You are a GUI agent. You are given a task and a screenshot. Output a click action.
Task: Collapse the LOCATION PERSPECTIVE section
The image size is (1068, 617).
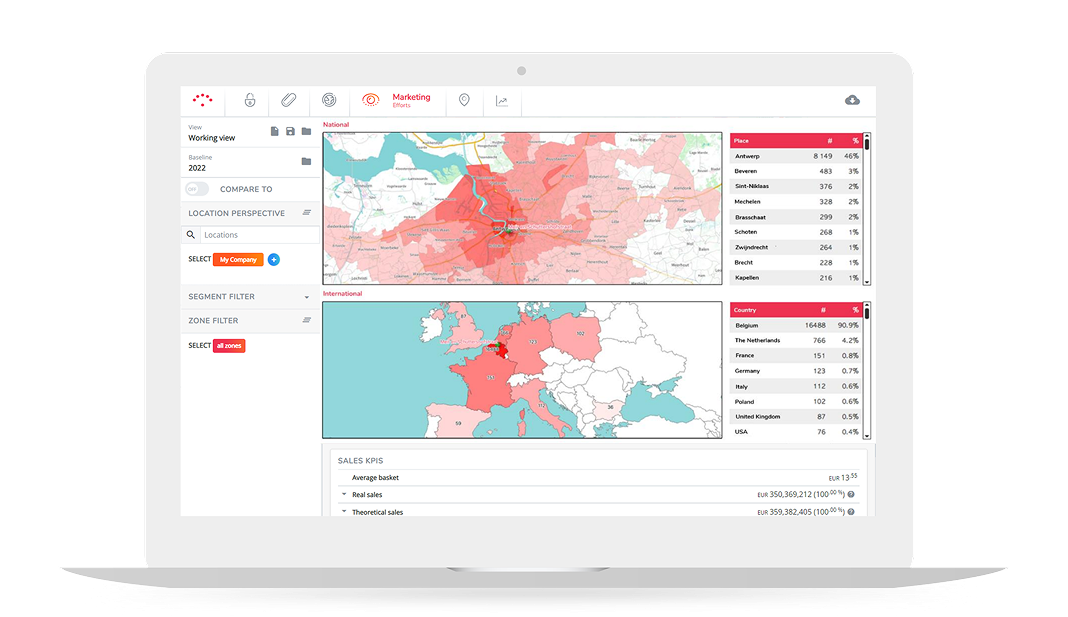click(x=307, y=213)
